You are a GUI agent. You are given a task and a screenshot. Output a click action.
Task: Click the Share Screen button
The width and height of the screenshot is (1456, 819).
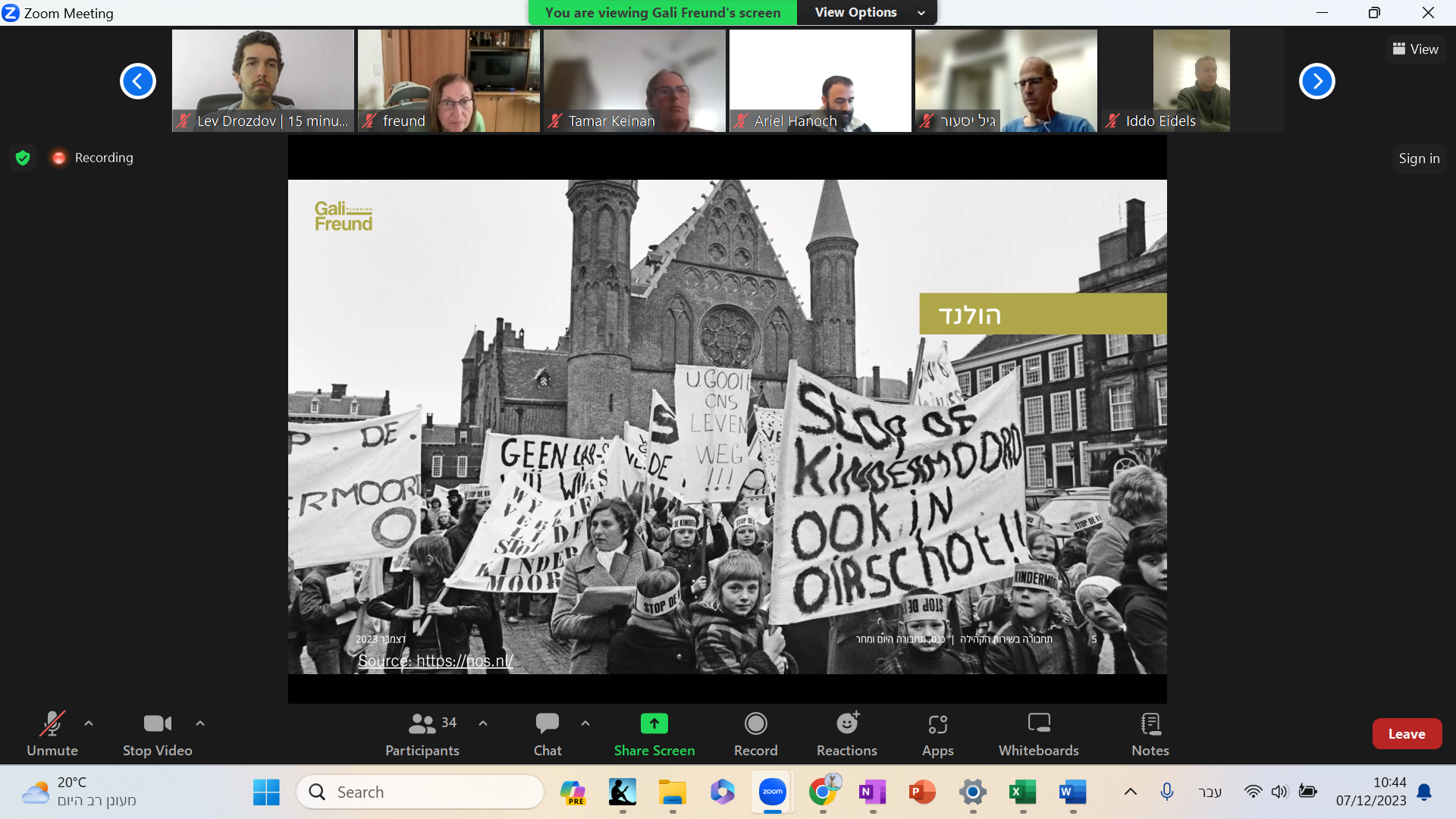tap(654, 733)
